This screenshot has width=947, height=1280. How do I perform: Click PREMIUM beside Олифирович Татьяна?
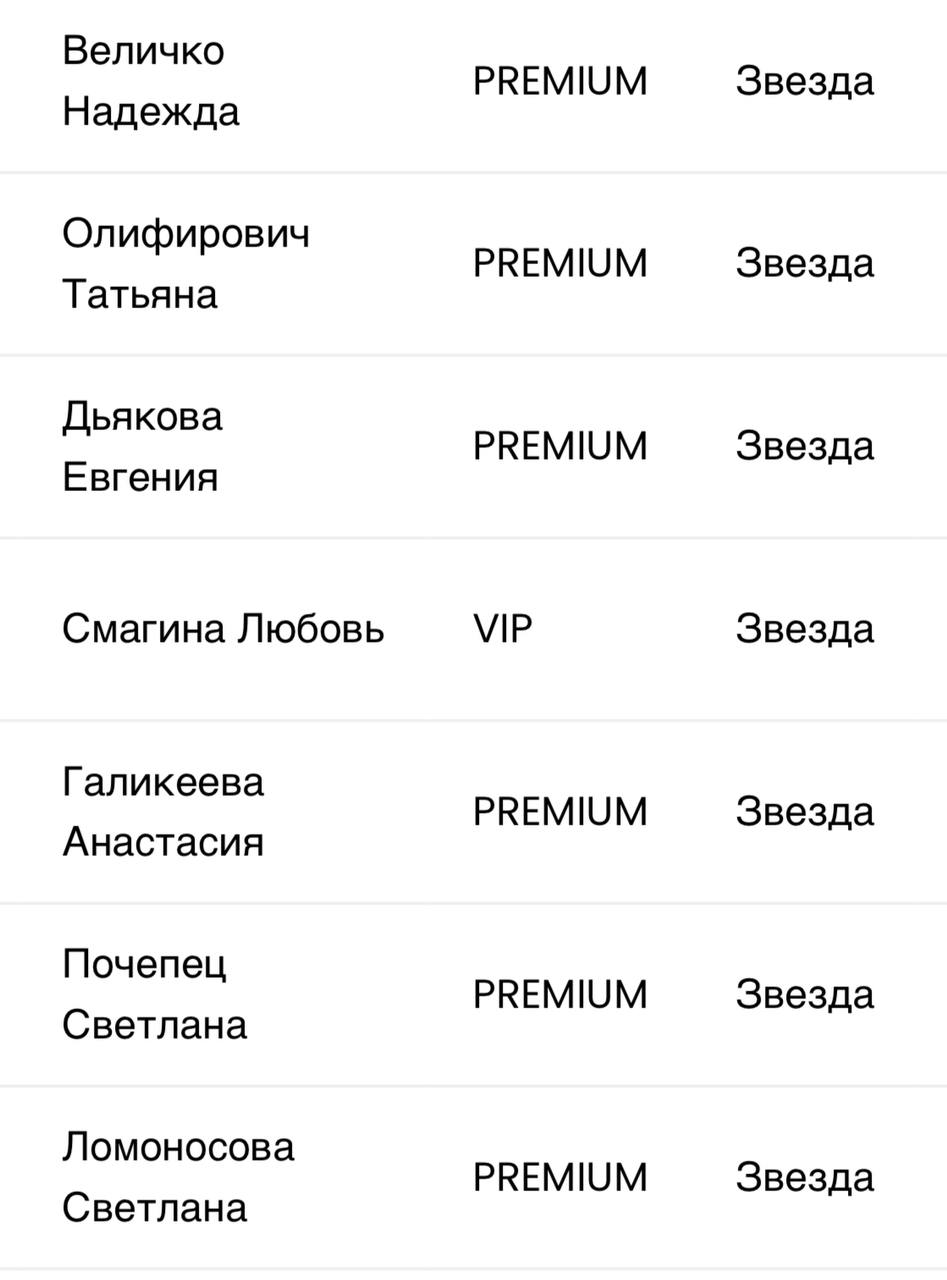tap(560, 264)
